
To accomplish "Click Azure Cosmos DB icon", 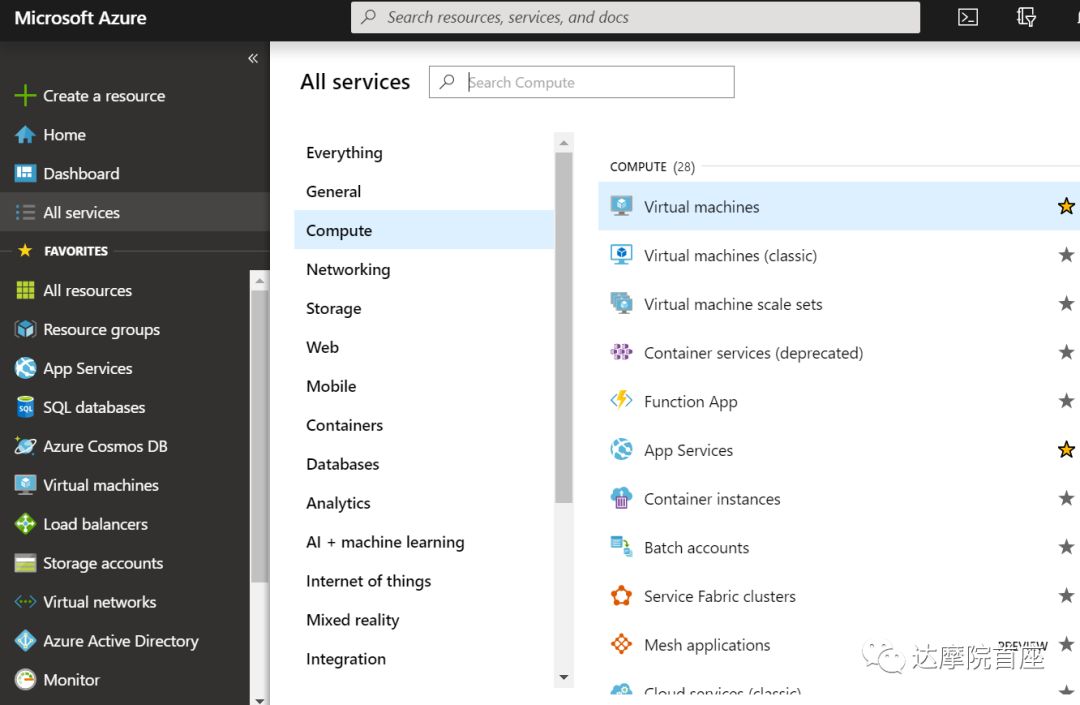I will point(25,446).
